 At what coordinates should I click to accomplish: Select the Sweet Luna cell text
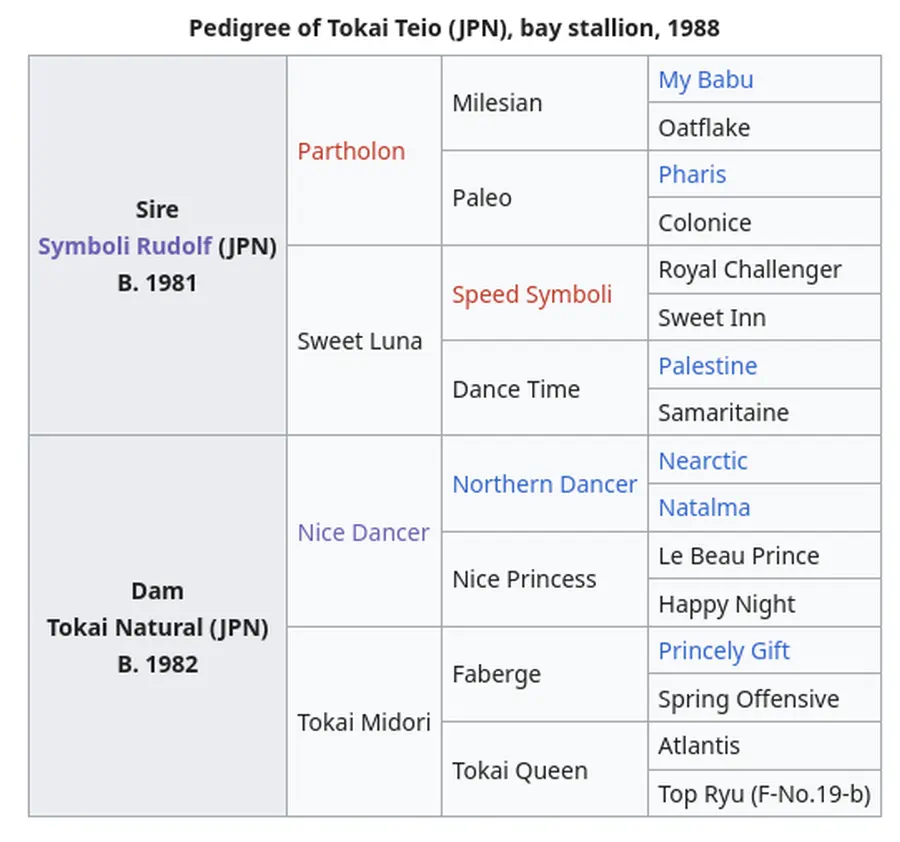tap(359, 341)
